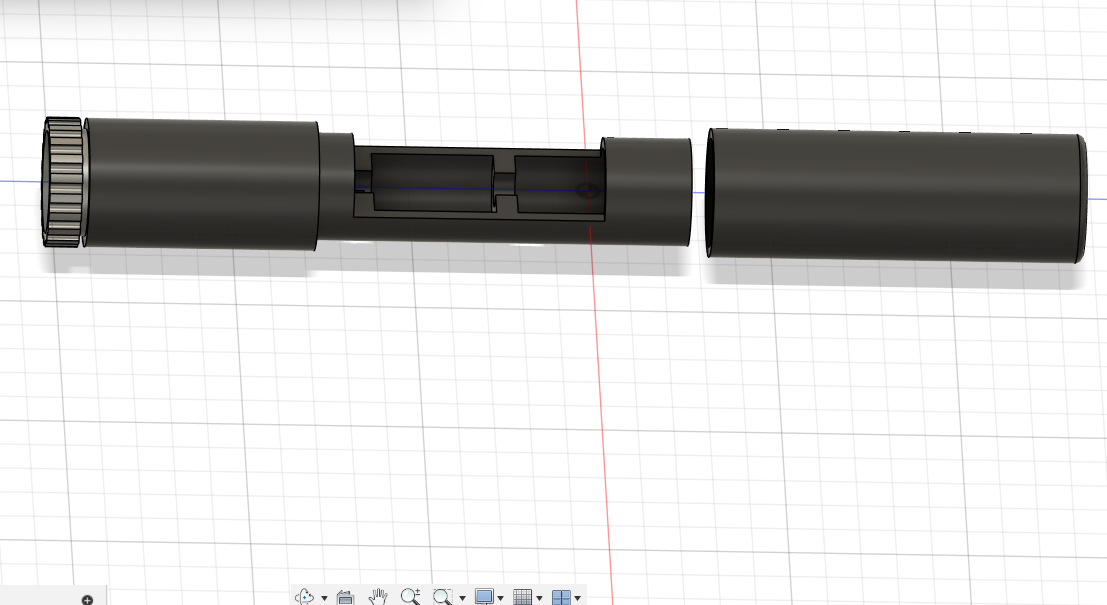Screen dimensions: 1107x605
Task: Select the Orbit tool in the navigation bar
Action: [305, 595]
